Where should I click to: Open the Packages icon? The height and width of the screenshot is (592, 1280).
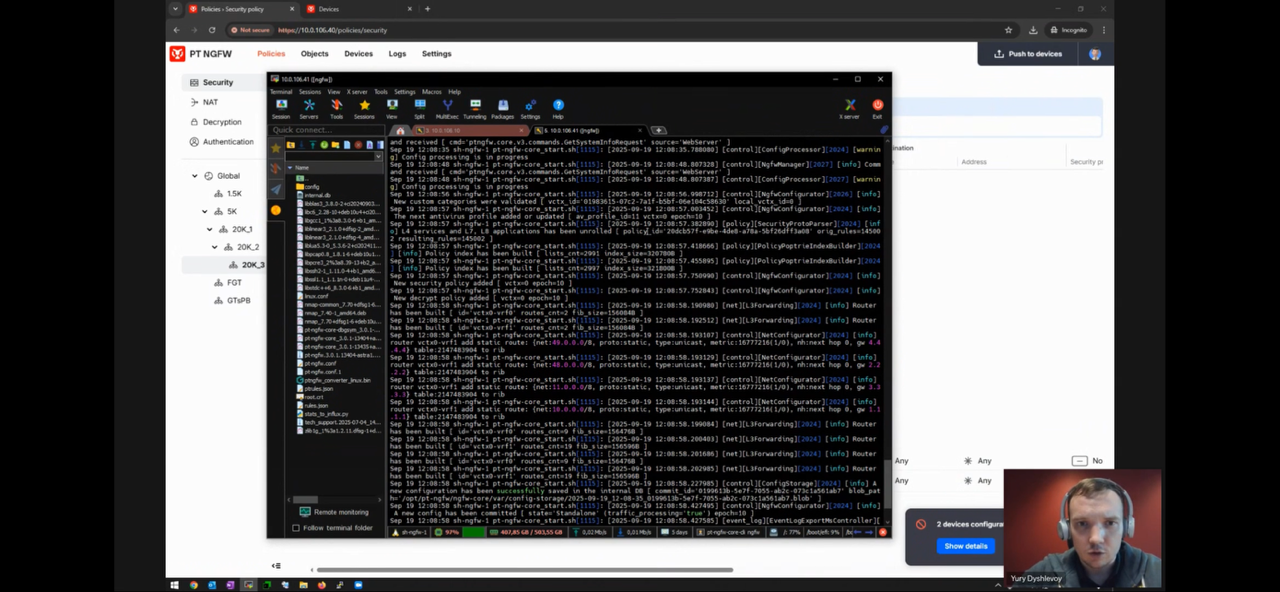tap(502, 108)
